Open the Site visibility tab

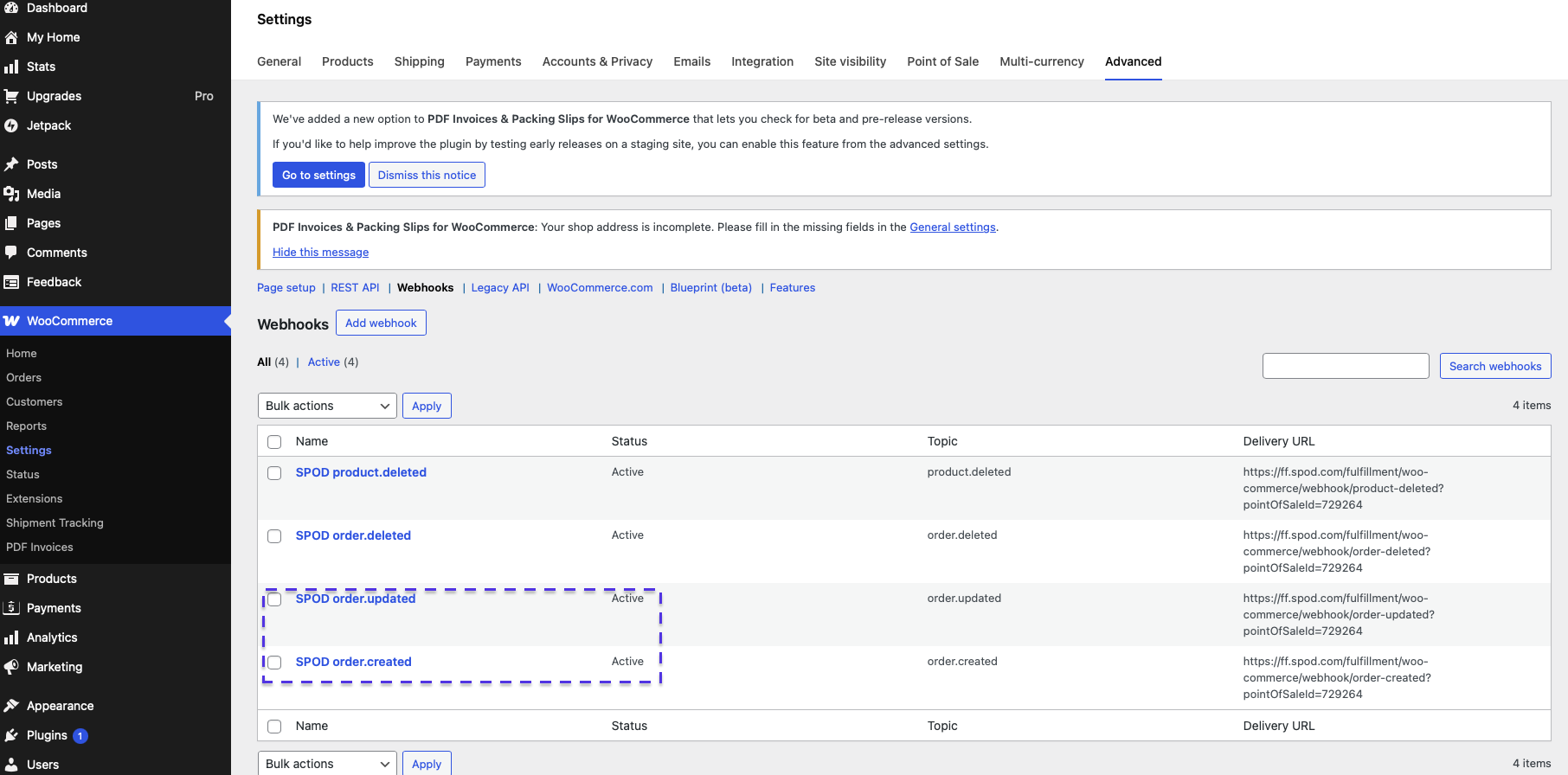tap(850, 61)
